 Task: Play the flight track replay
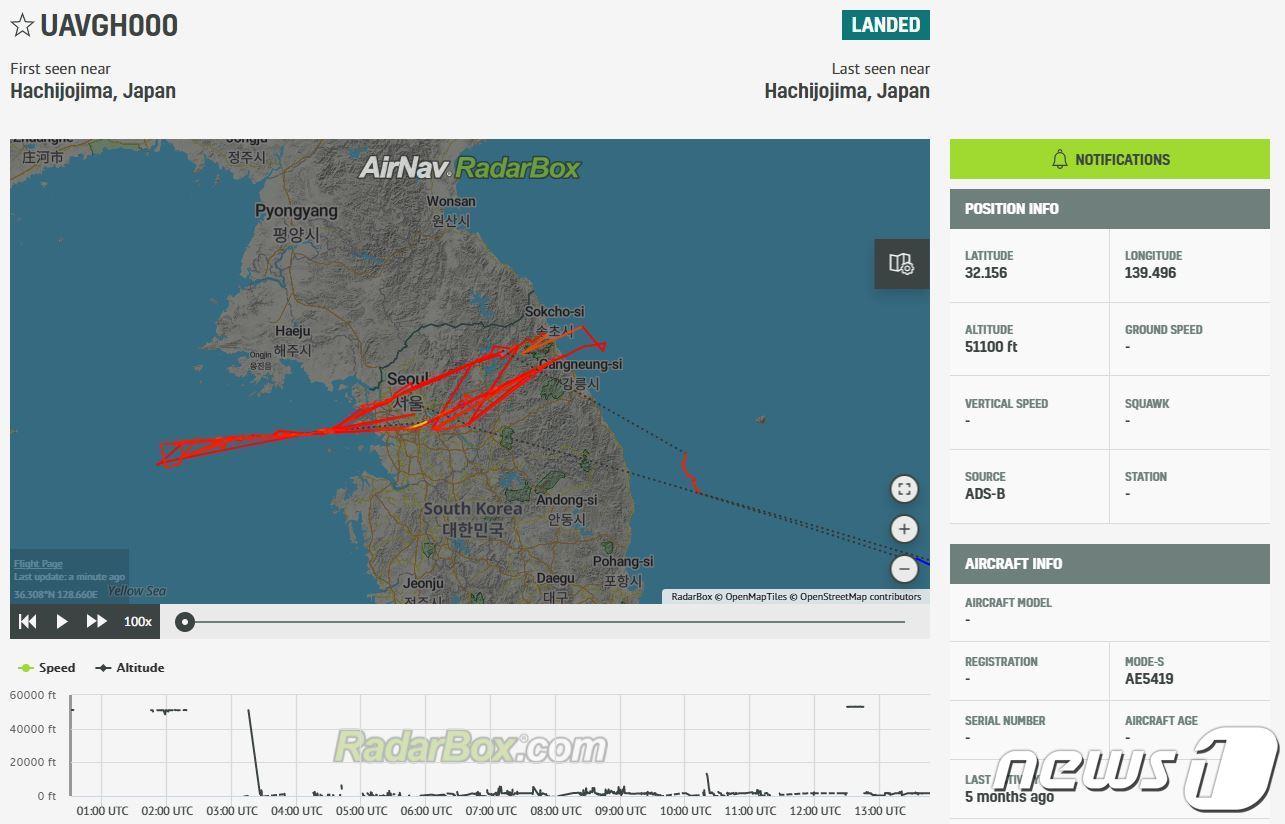coord(62,621)
